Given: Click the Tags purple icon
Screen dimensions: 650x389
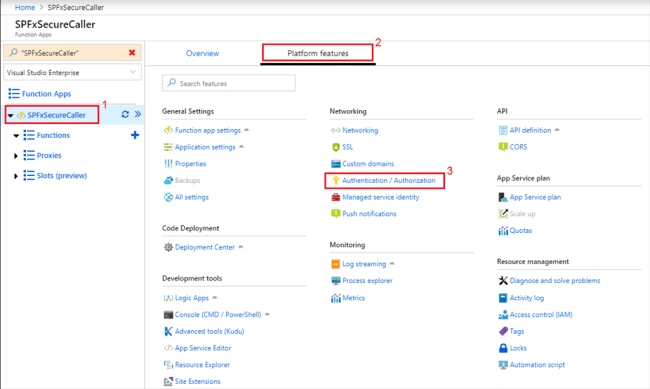Looking at the screenshot, I should [x=503, y=331].
